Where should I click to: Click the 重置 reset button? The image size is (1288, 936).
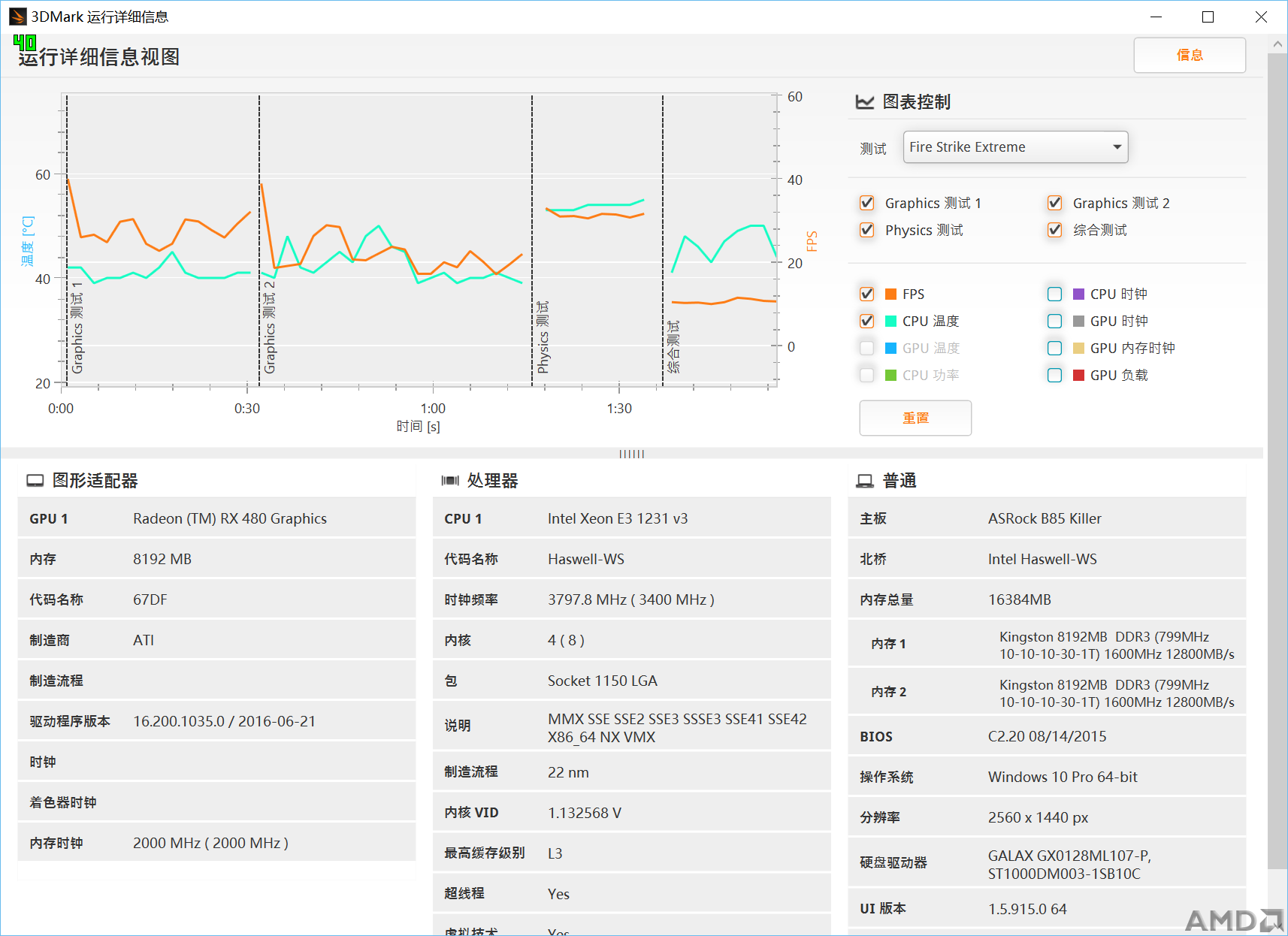click(915, 418)
